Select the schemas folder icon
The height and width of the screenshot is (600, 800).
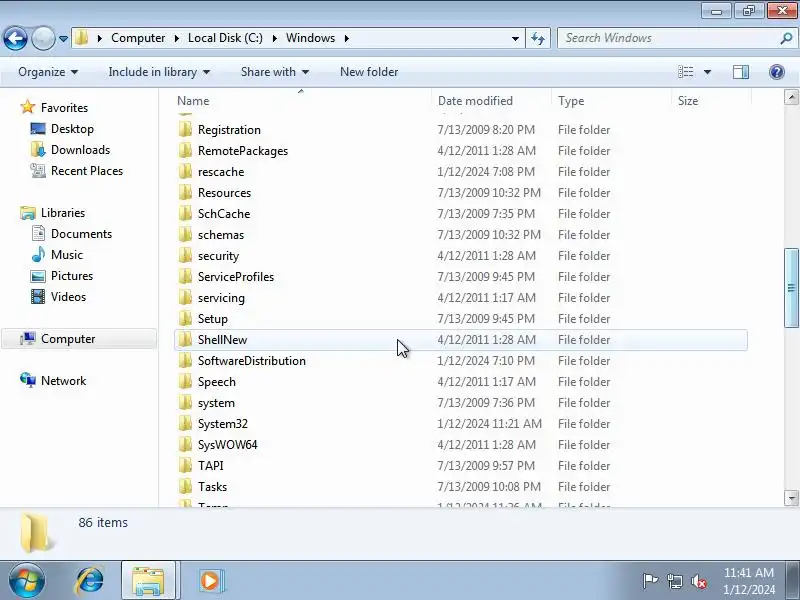point(186,234)
